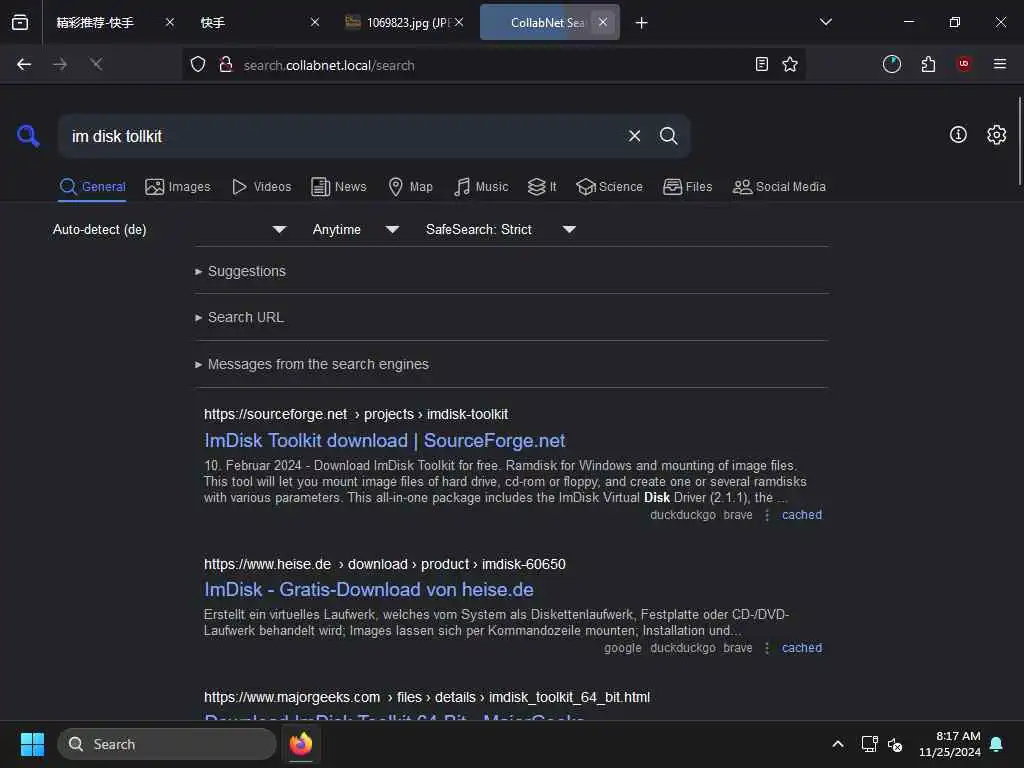The height and width of the screenshot is (768, 1024).
Task: Go back to previous page
Action: (x=24, y=64)
